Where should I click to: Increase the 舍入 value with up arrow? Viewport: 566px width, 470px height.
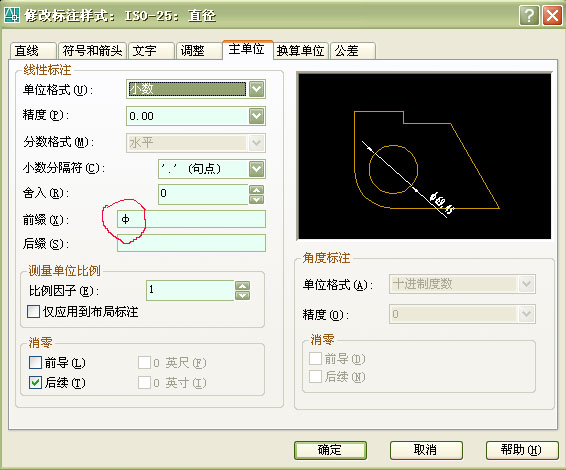[x=257, y=190]
